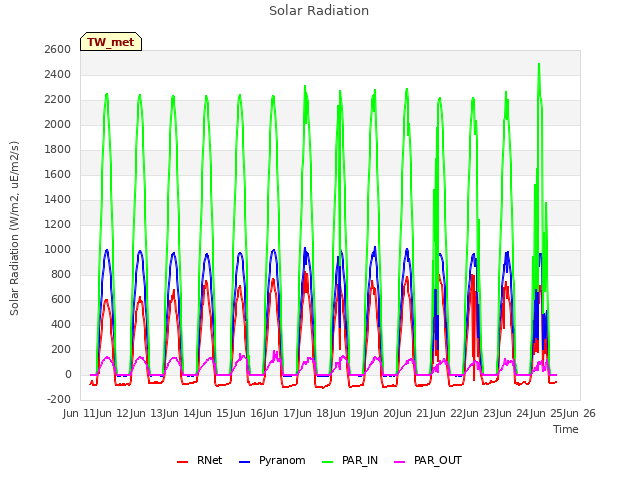
Task: Click the TW_met annotation label
Action: click(111, 42)
